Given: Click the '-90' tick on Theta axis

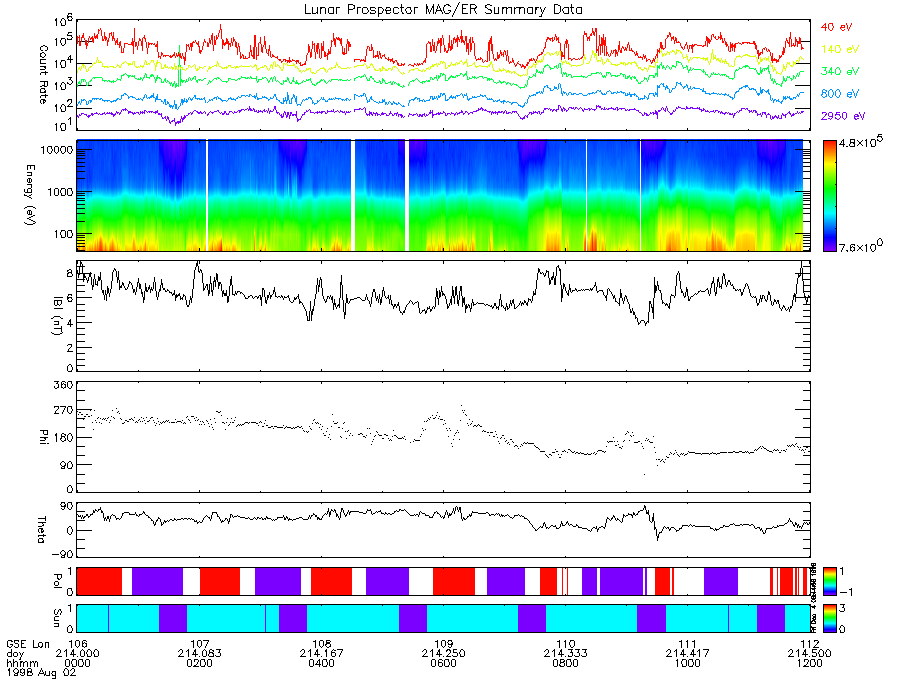Looking at the screenshot, I should point(62,554).
